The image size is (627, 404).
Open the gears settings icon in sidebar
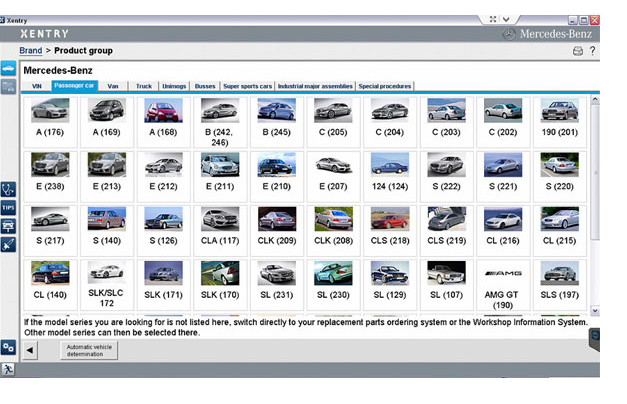[8, 347]
